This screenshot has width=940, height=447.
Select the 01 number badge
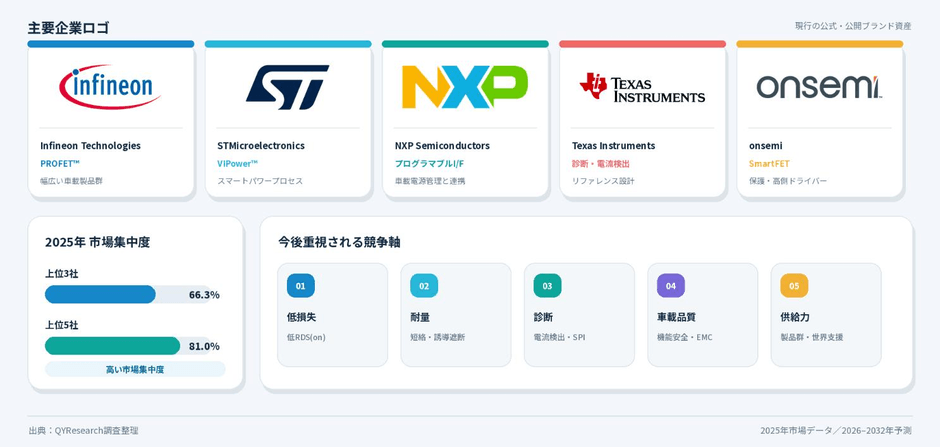point(300,286)
